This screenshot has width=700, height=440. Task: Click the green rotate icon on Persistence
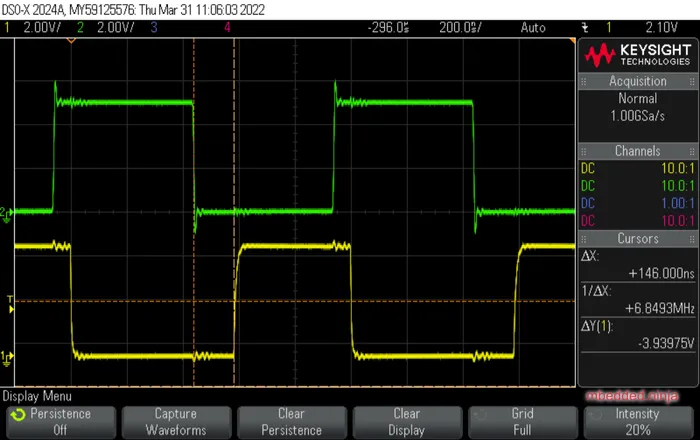point(18,414)
